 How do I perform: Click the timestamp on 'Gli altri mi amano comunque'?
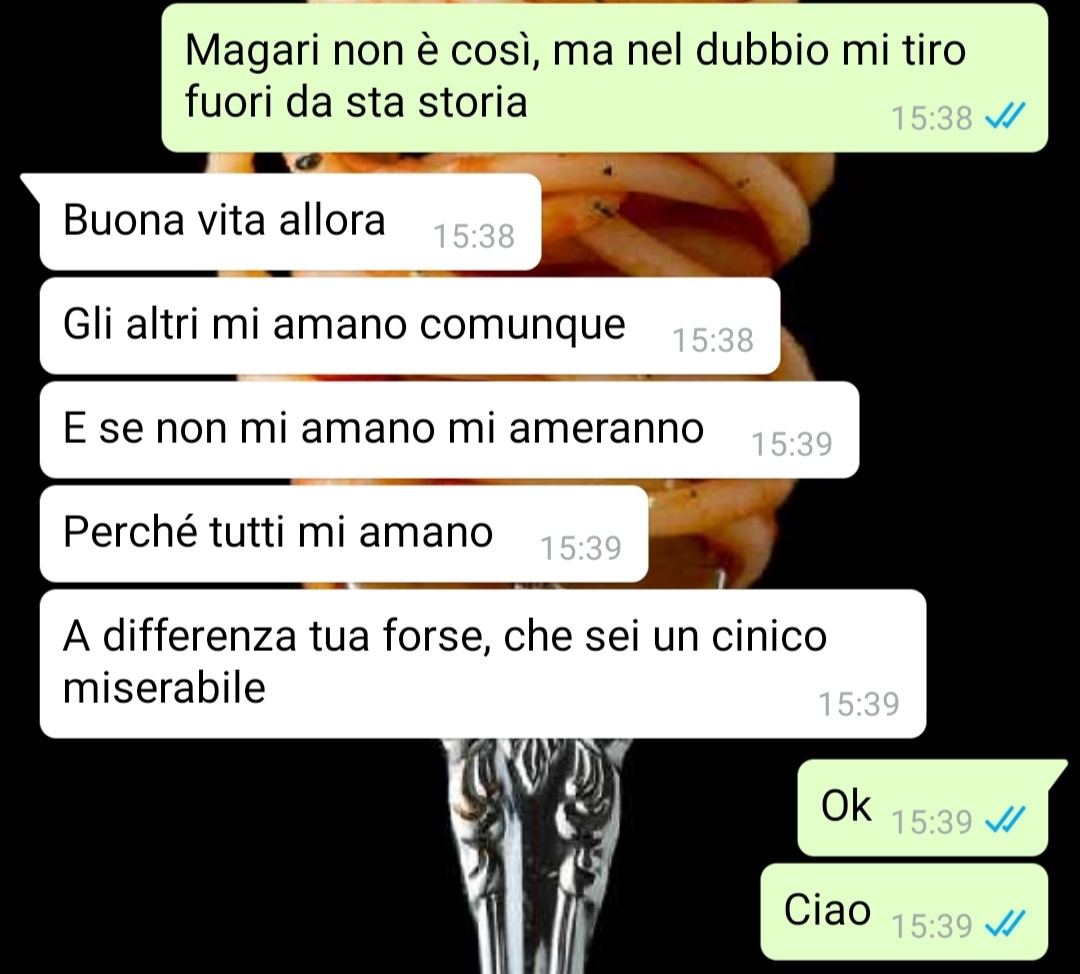pyautogui.click(x=713, y=341)
